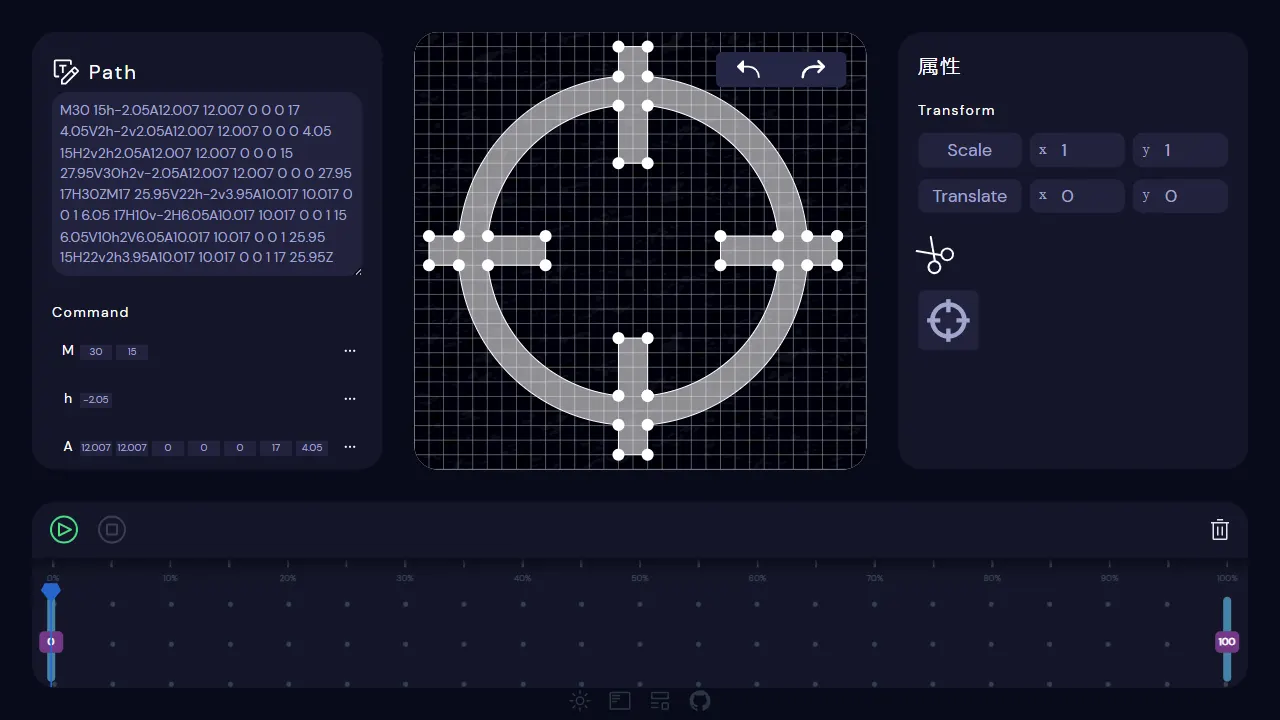Click the Scale button

pyautogui.click(x=970, y=150)
